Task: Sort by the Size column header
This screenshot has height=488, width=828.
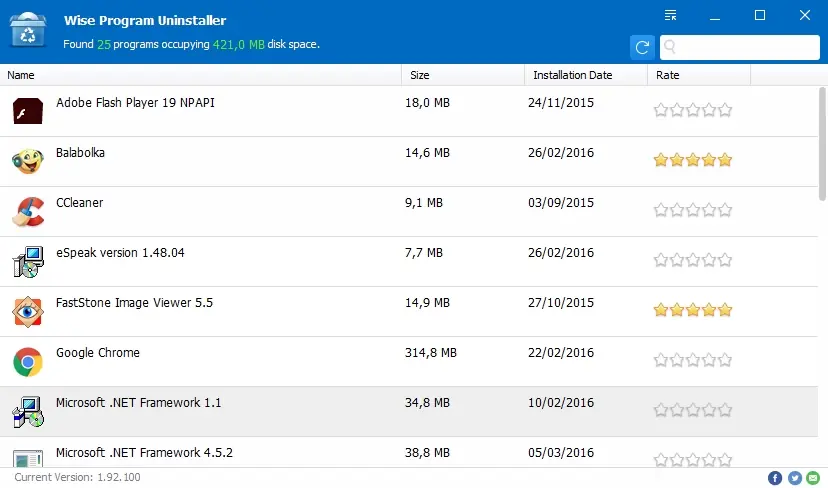Action: (x=463, y=75)
